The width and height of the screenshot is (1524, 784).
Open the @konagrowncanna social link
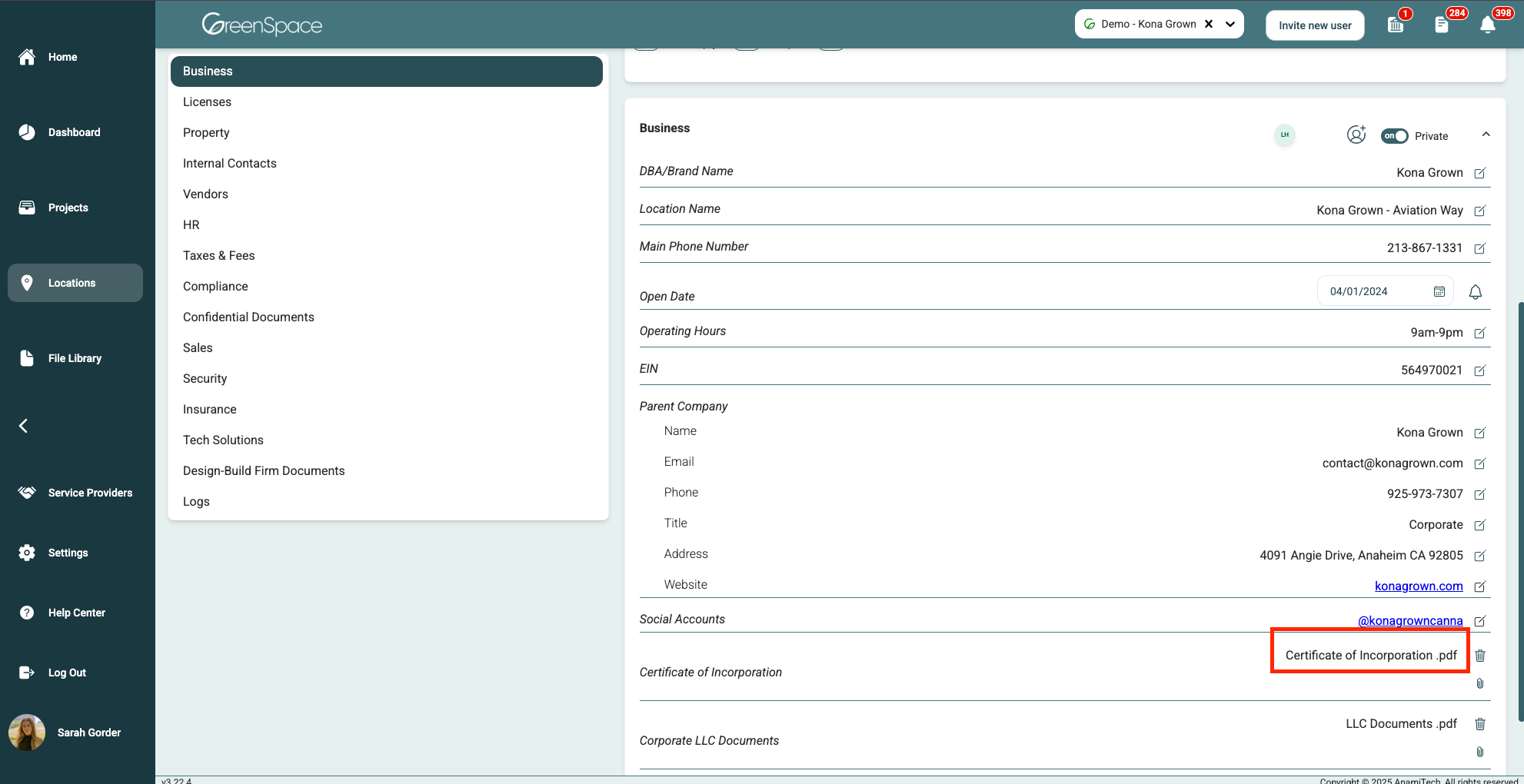pos(1410,621)
